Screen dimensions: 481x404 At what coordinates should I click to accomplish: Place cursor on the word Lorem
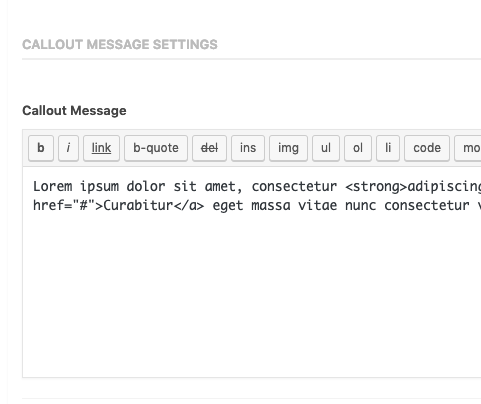tap(53, 186)
